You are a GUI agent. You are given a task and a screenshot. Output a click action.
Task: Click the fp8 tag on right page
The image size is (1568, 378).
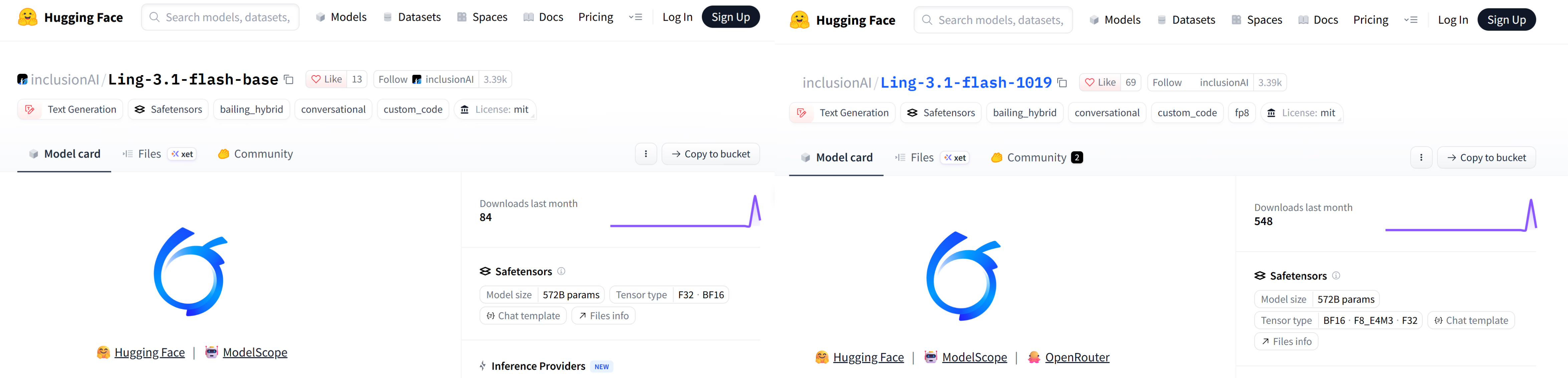[x=1242, y=113]
